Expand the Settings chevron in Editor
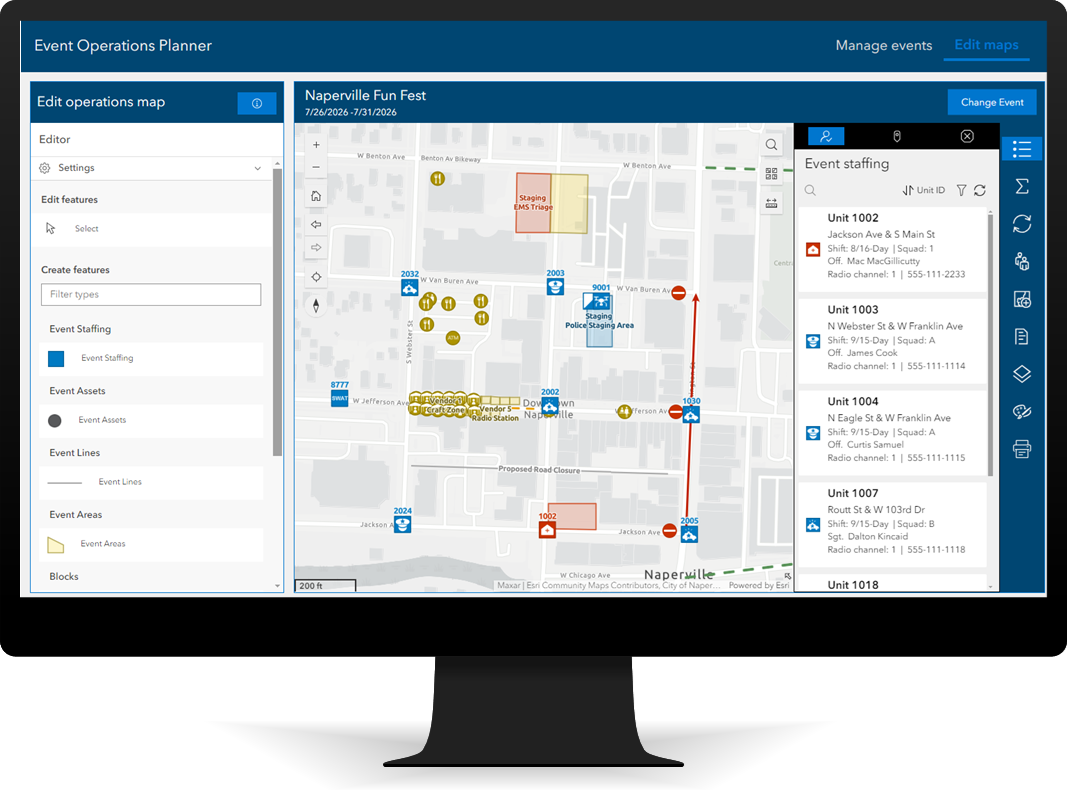Viewport: 1067px width, 792px height. click(x=258, y=168)
